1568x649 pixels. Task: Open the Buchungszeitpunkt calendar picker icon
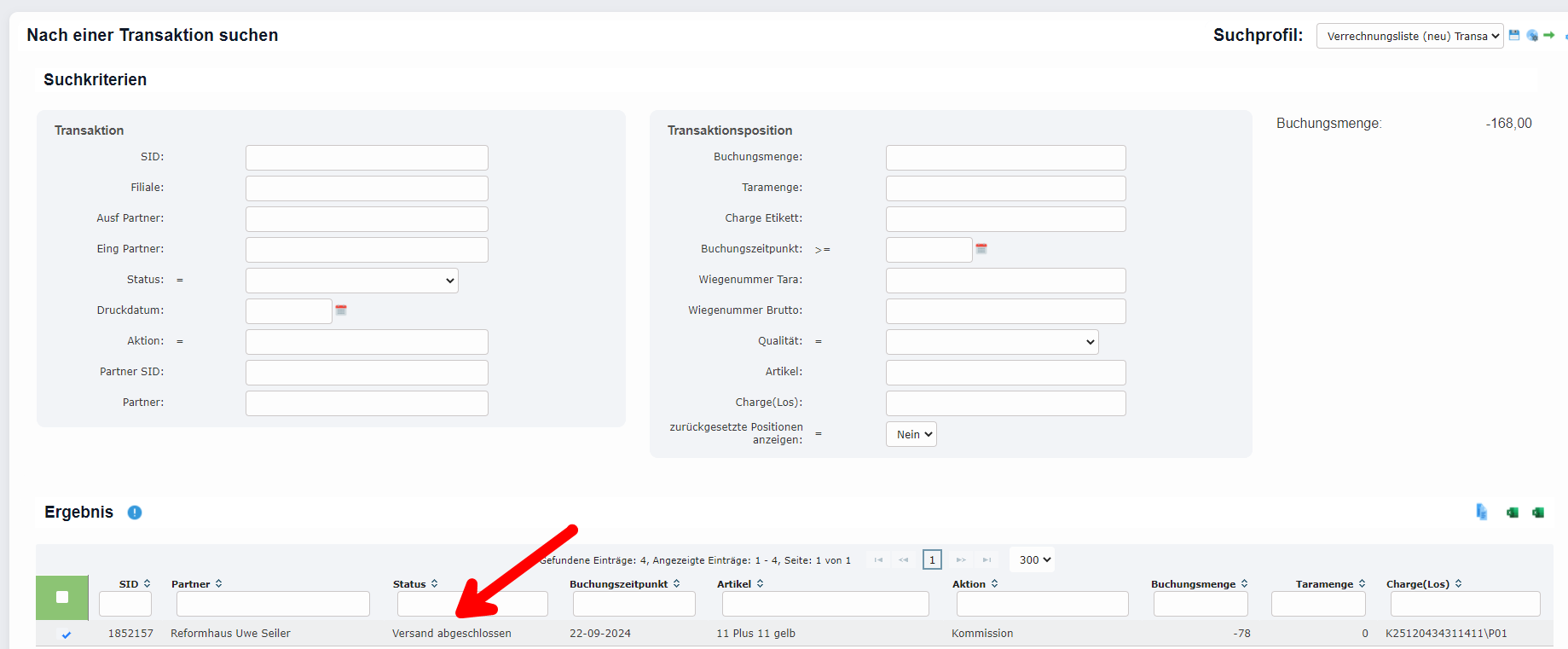[x=981, y=249]
